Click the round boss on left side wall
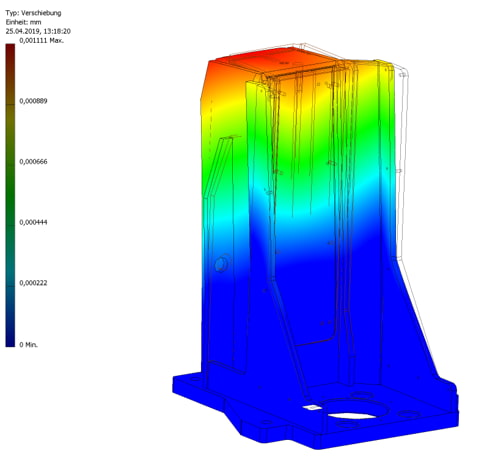This screenshot has width=487, height=468. pos(222,264)
